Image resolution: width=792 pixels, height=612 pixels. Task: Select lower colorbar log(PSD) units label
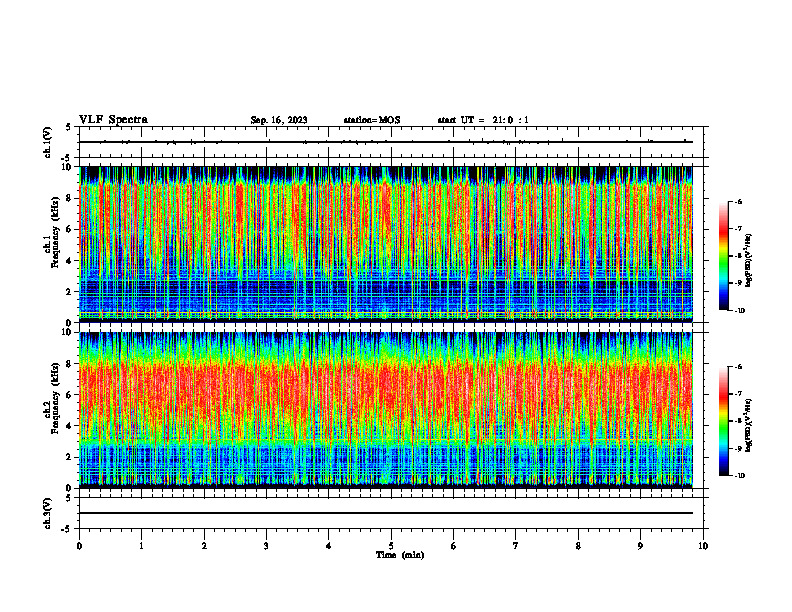(x=749, y=425)
